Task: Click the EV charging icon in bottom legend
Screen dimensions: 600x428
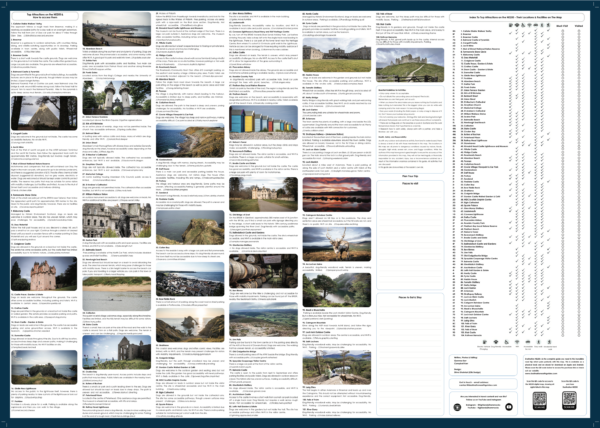Action: point(484,342)
